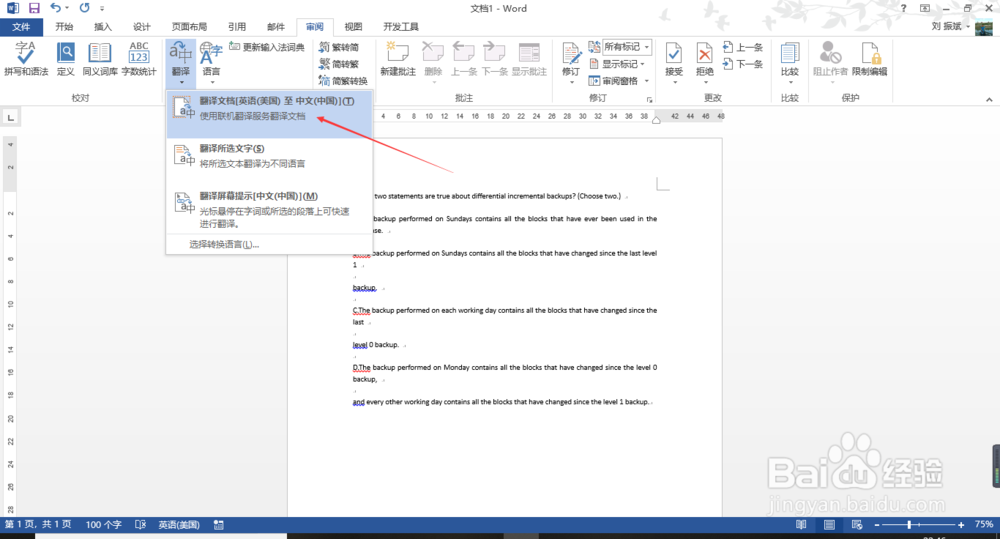Convert Simplified to Traditional Chinese
This screenshot has height=539, width=1000.
click(x=339, y=64)
